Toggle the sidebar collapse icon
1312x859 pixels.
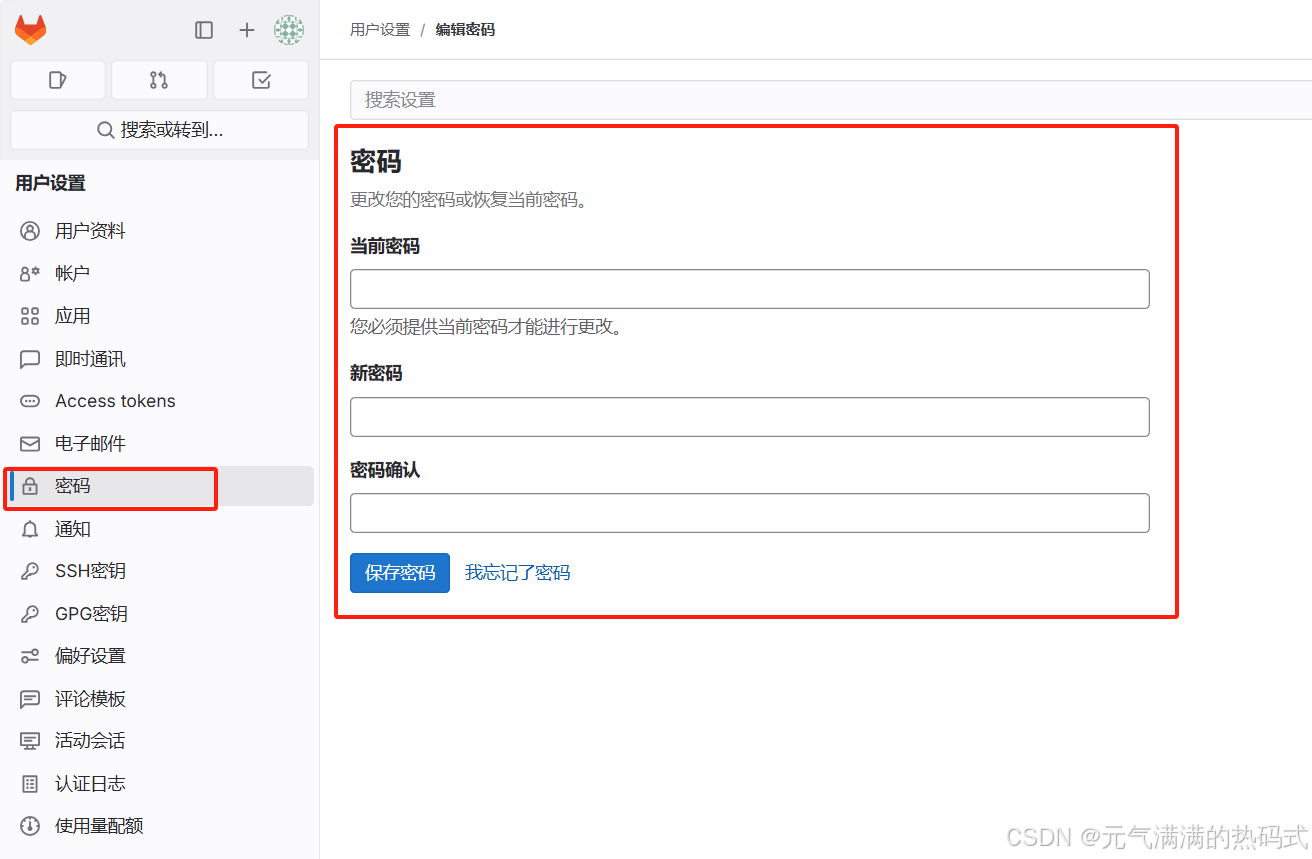tap(204, 30)
